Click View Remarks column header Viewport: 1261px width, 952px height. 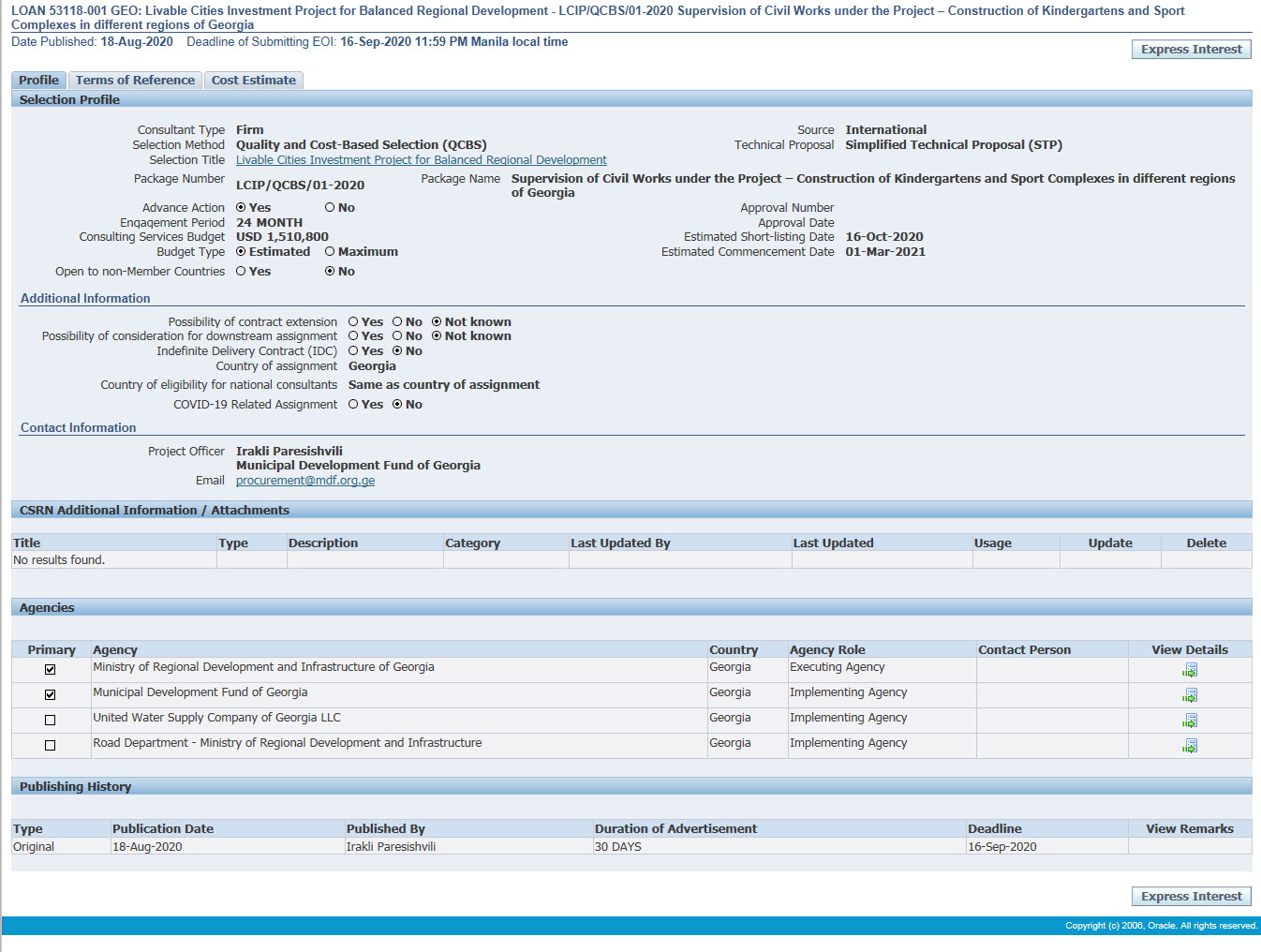[x=1190, y=829]
